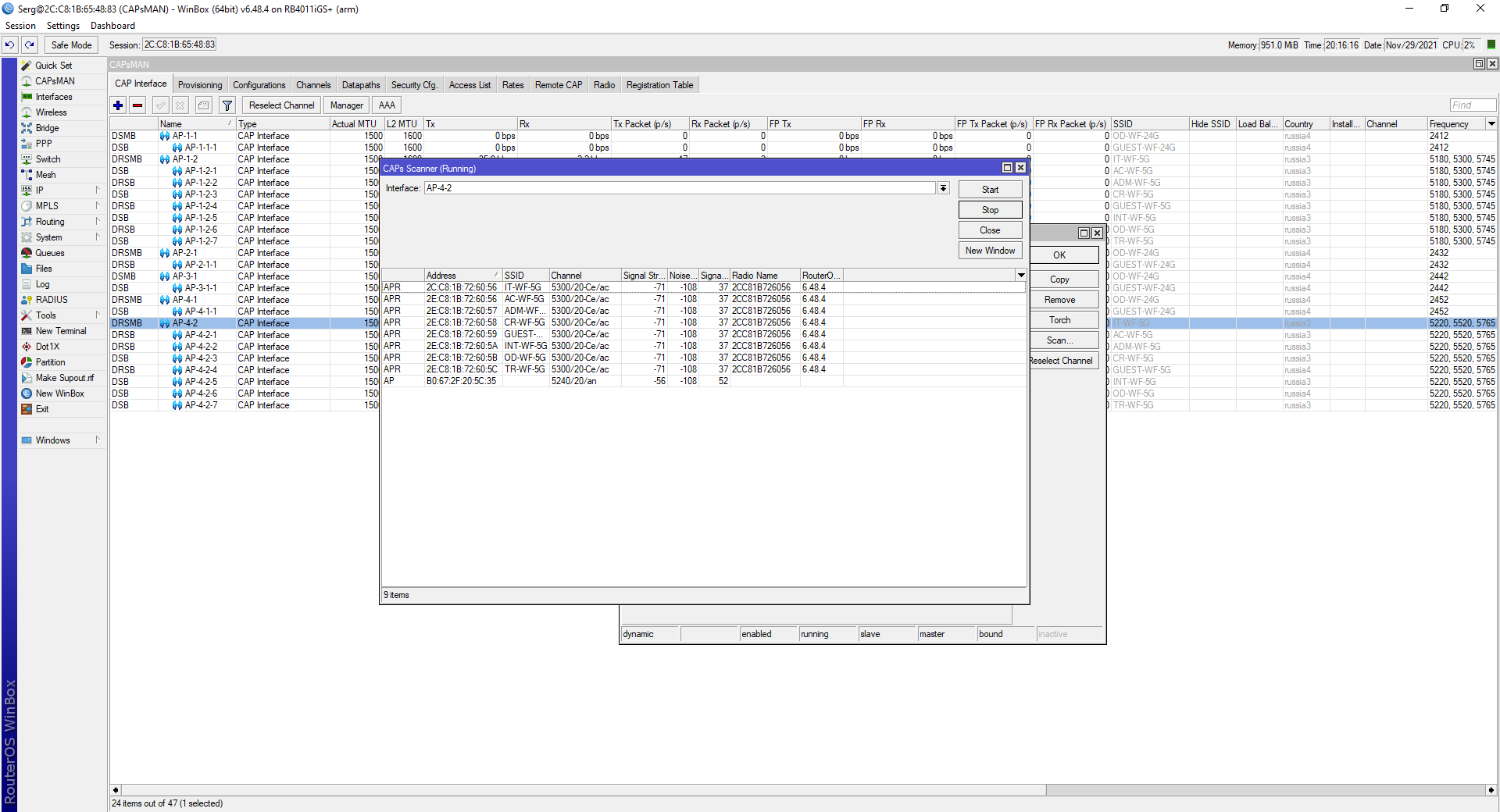1500x812 pixels.
Task: Open the filter funnel icon
Action: (x=227, y=105)
